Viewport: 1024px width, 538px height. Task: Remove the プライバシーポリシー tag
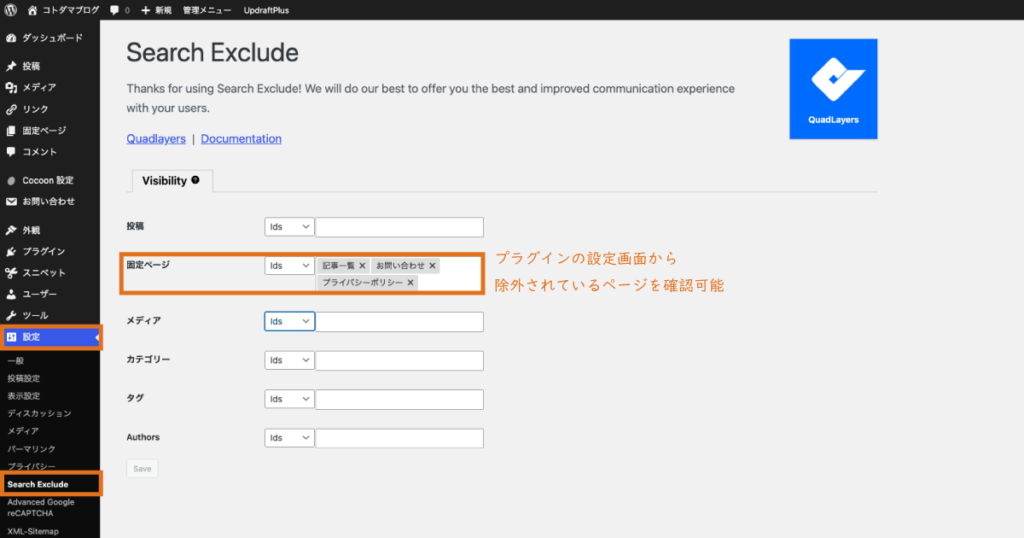[410, 283]
